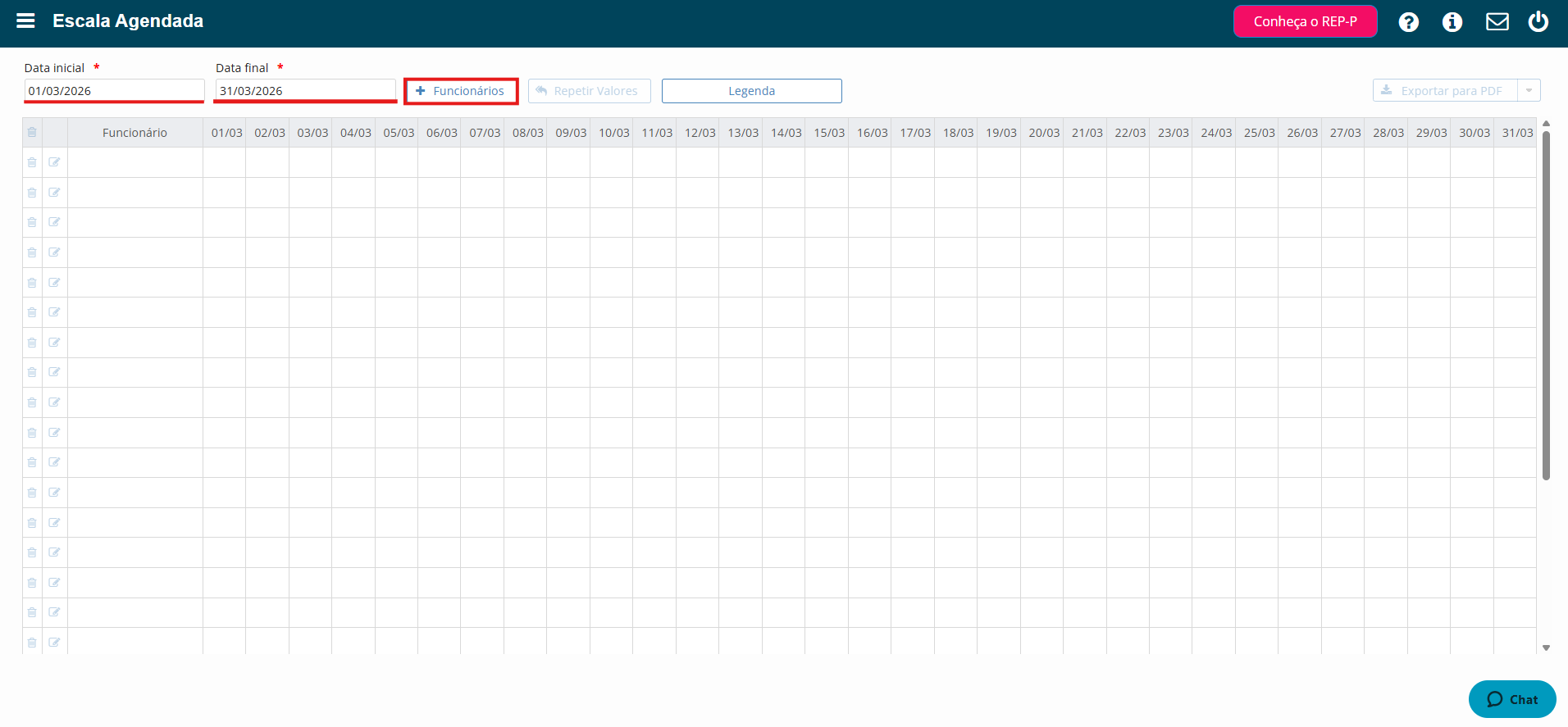Click the 15/03 column header
The width and height of the screenshot is (1568, 727).
[x=828, y=133]
